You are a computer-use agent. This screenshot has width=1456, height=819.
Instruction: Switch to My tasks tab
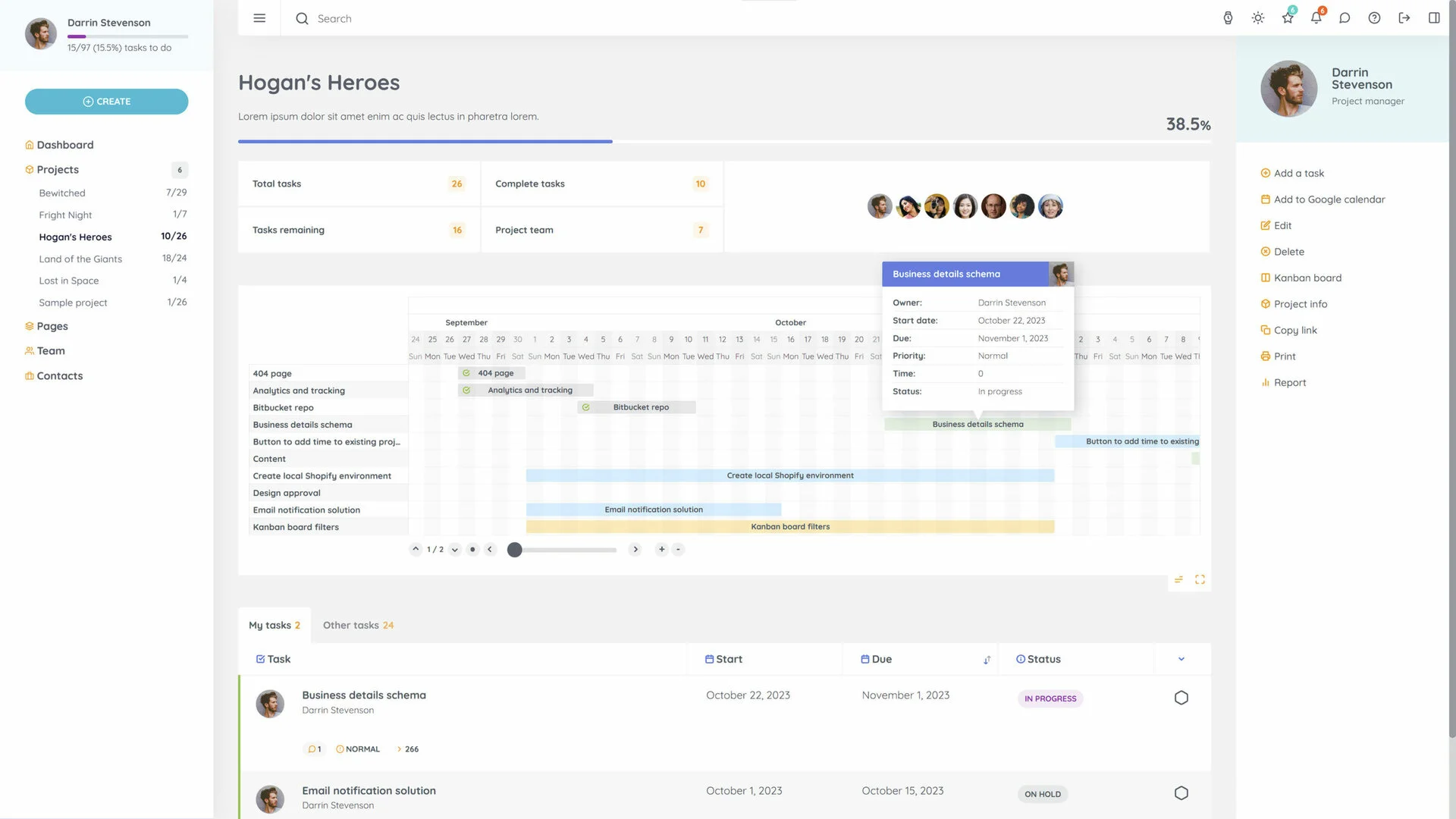coord(275,626)
